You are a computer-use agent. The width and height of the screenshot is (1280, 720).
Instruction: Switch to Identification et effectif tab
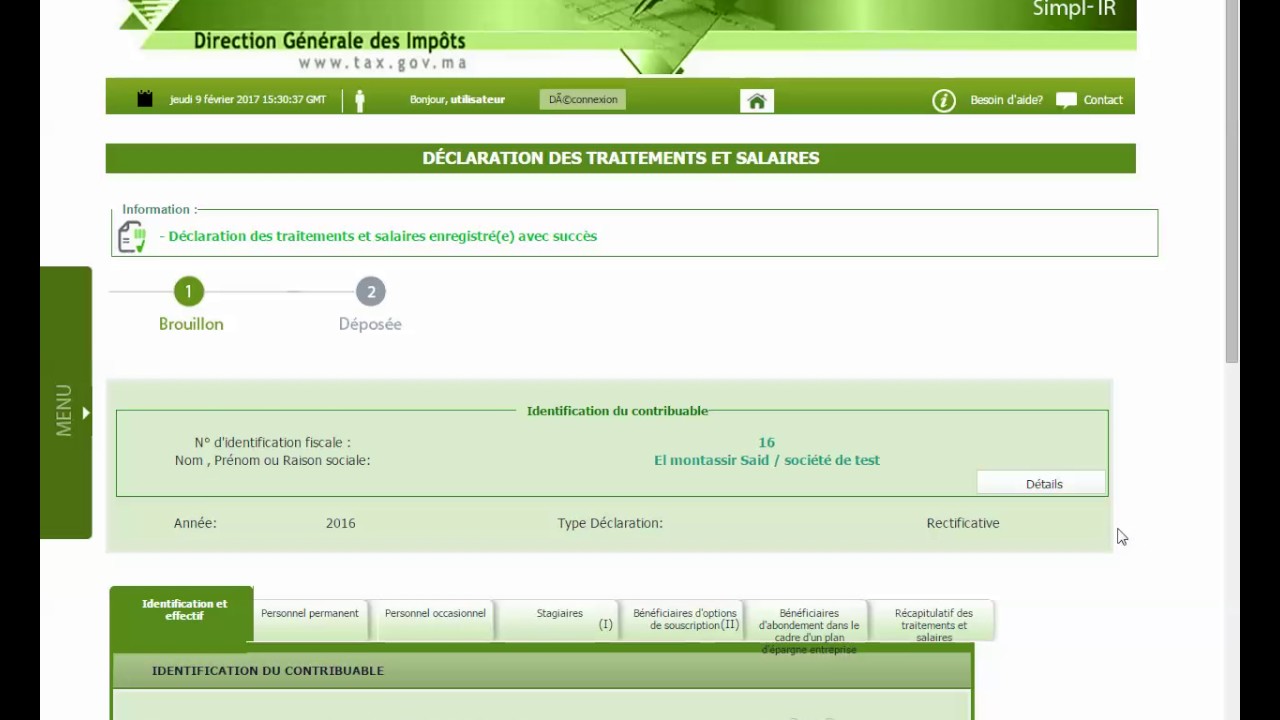tap(182, 613)
